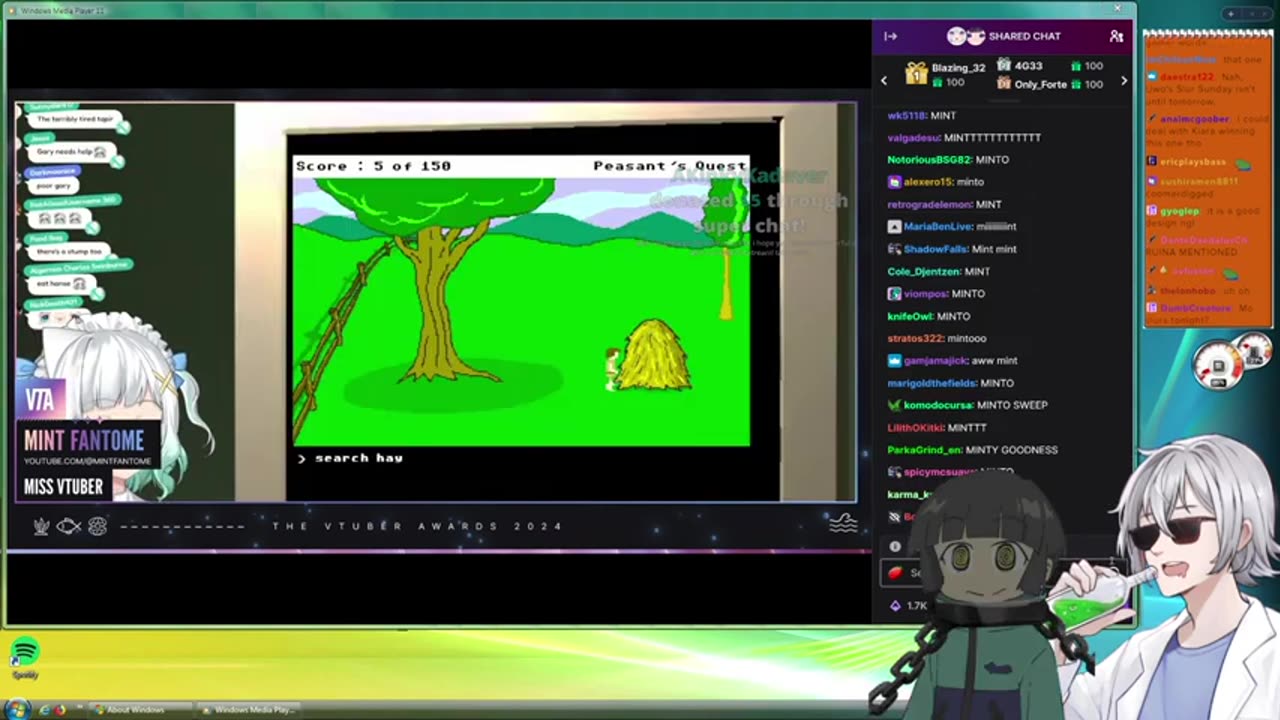
Task: Open the Spotify desktop shortcut
Action: pyautogui.click(x=25, y=657)
